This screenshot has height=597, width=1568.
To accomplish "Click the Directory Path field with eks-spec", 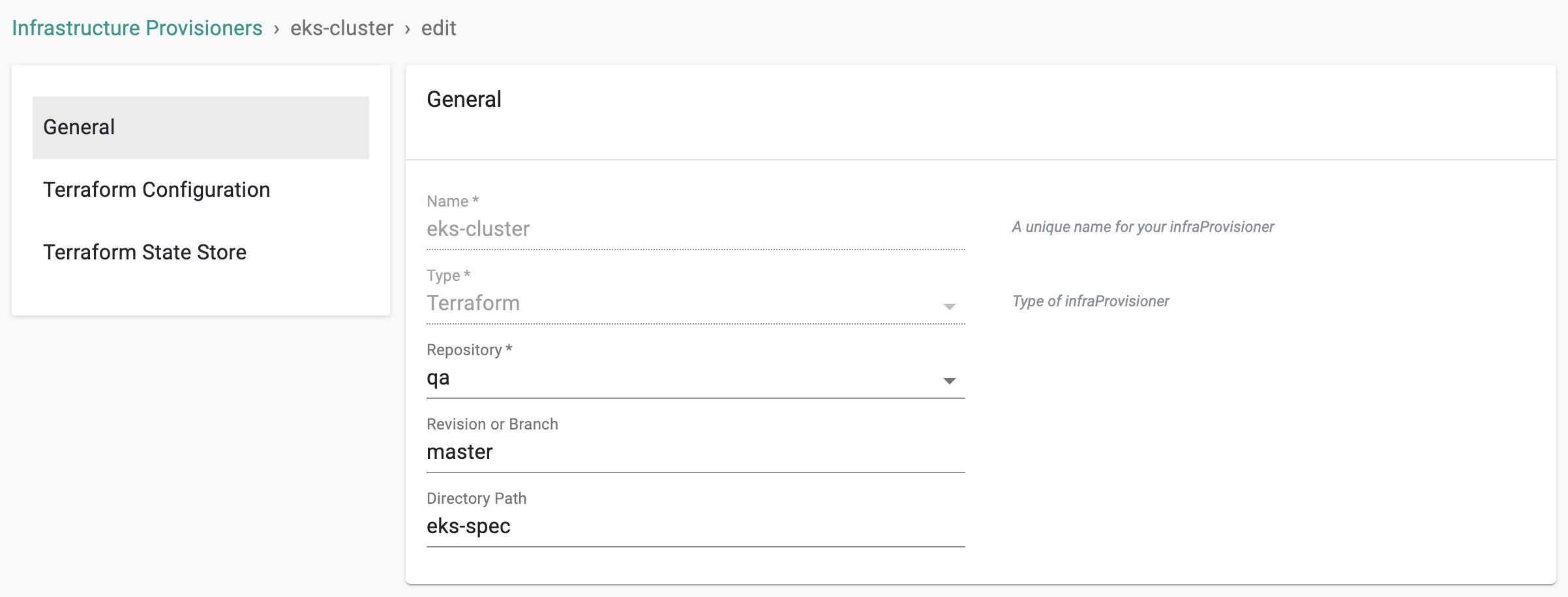I will point(695,526).
